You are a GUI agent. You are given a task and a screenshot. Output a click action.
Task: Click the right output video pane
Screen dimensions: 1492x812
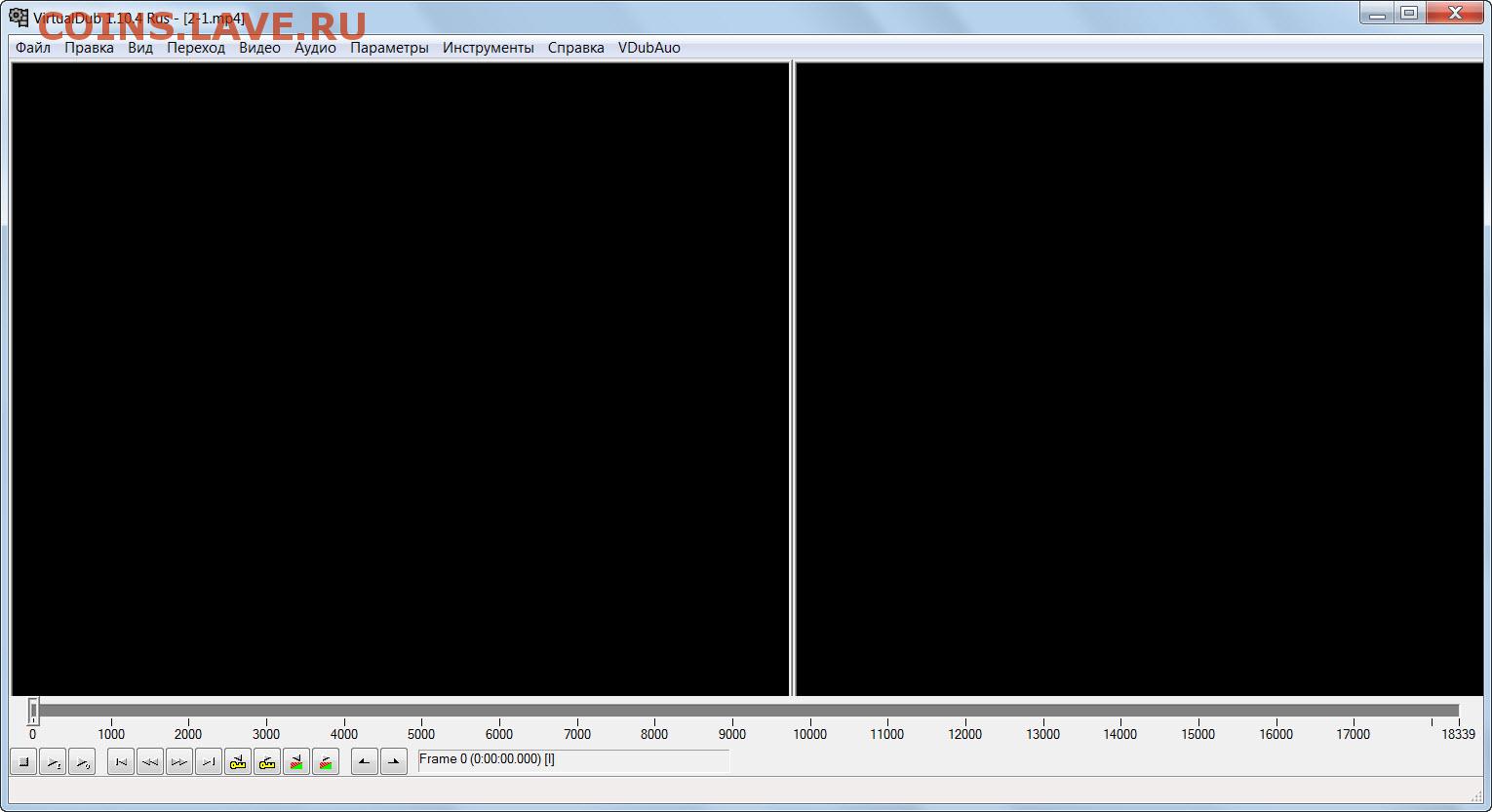tap(1139, 379)
